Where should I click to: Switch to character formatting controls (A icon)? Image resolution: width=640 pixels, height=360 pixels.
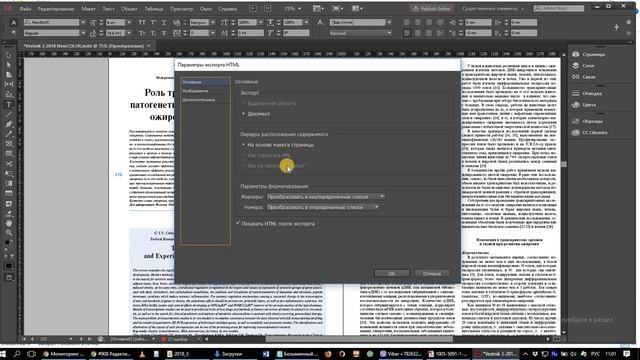[13, 23]
